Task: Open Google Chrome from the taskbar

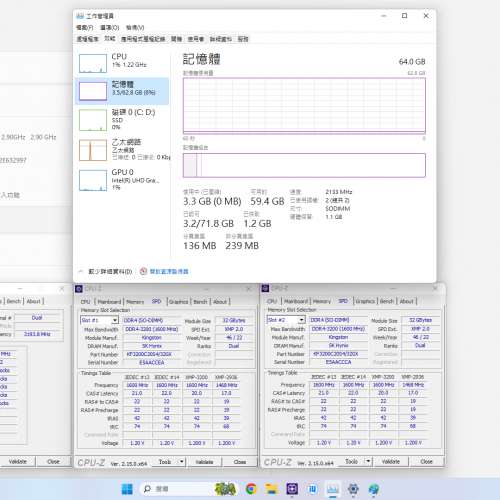Action: click(251, 489)
